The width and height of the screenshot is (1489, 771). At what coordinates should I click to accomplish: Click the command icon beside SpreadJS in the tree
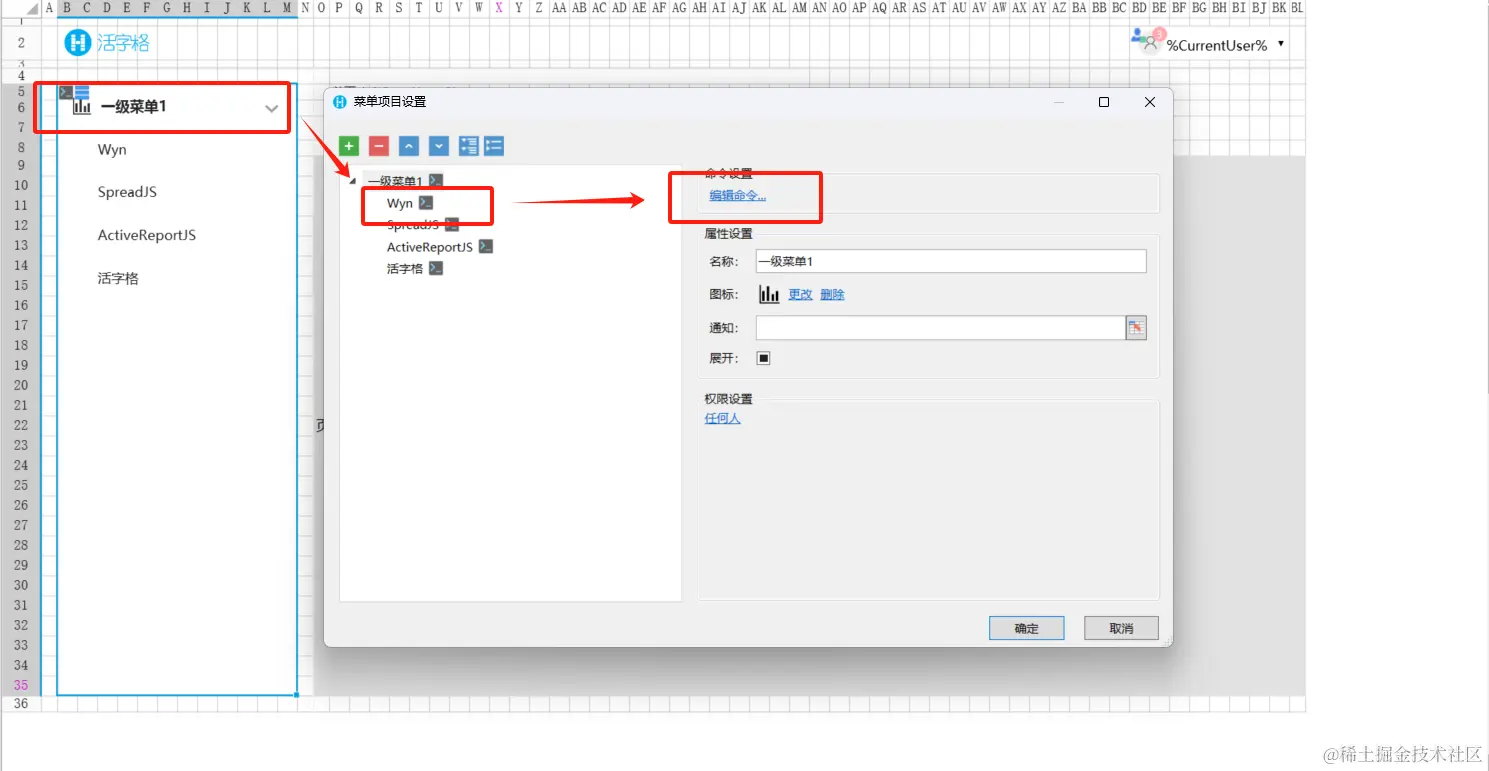[x=452, y=225]
